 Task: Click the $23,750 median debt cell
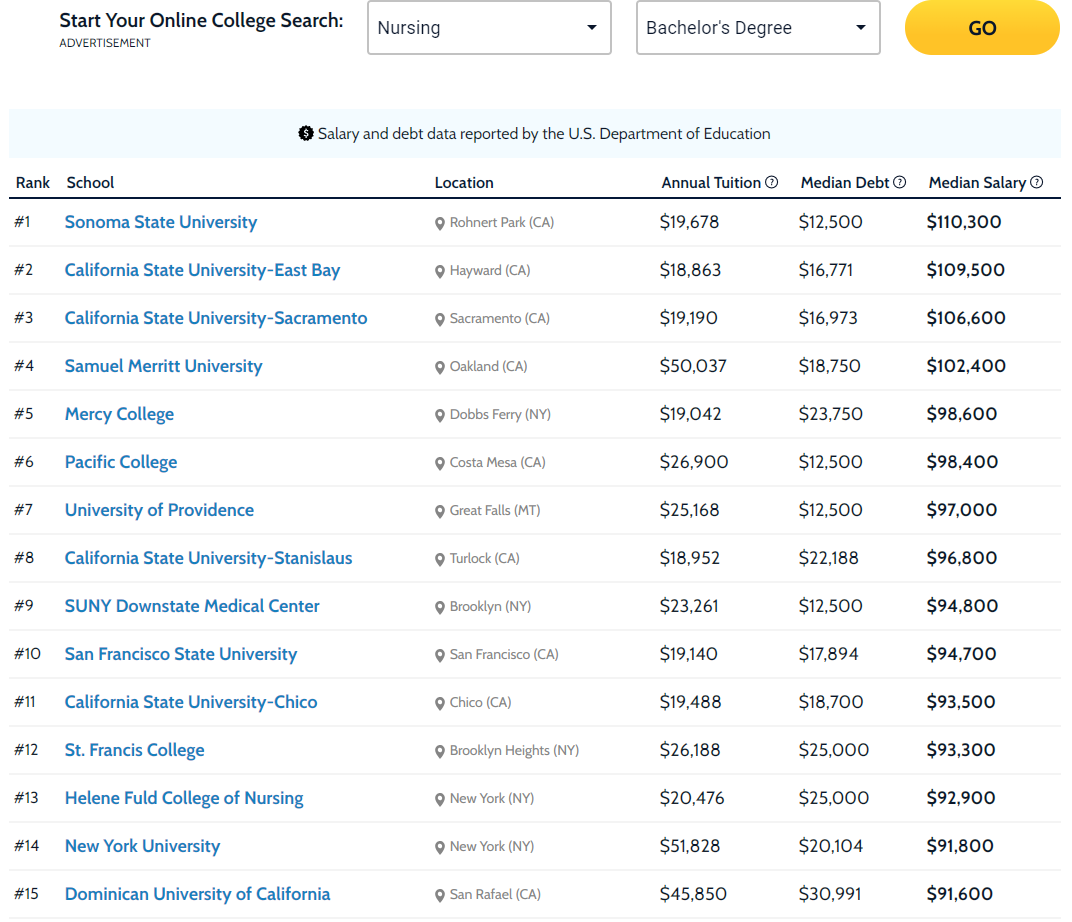pos(831,414)
